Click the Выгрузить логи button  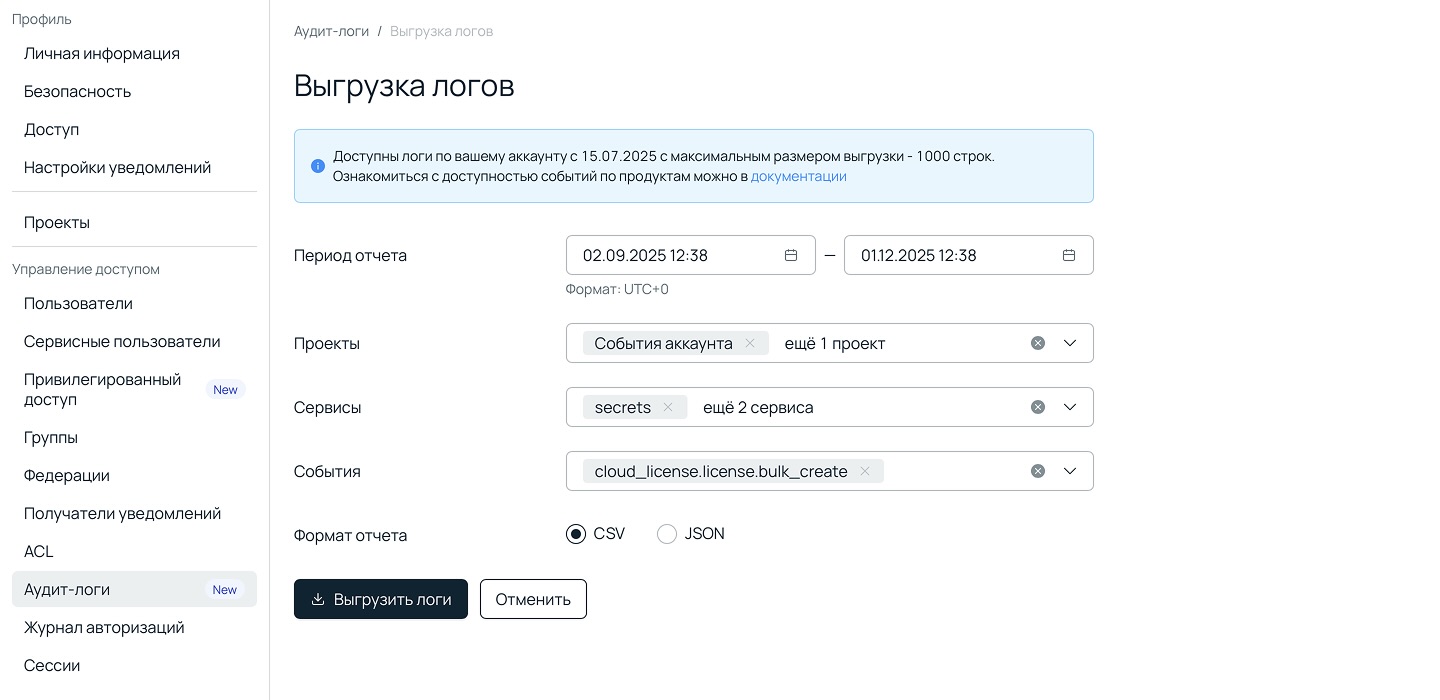[380, 599]
